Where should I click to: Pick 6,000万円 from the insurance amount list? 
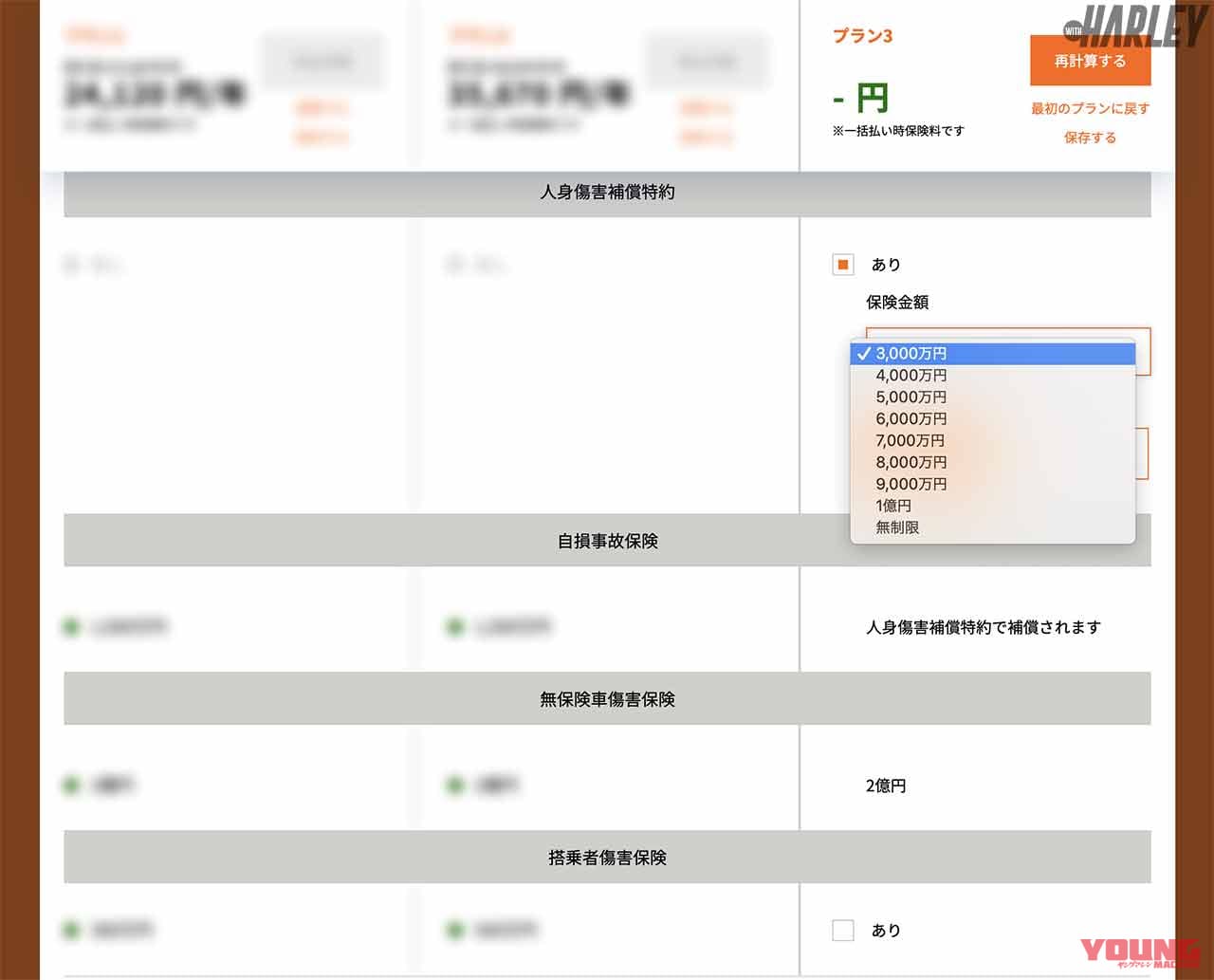[910, 418]
